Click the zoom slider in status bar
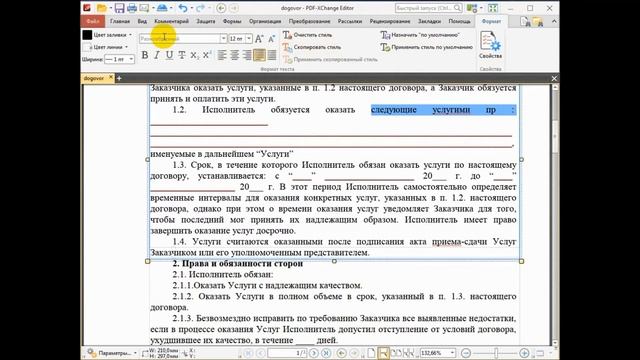Screen dimensions: 640x360 click(495, 353)
